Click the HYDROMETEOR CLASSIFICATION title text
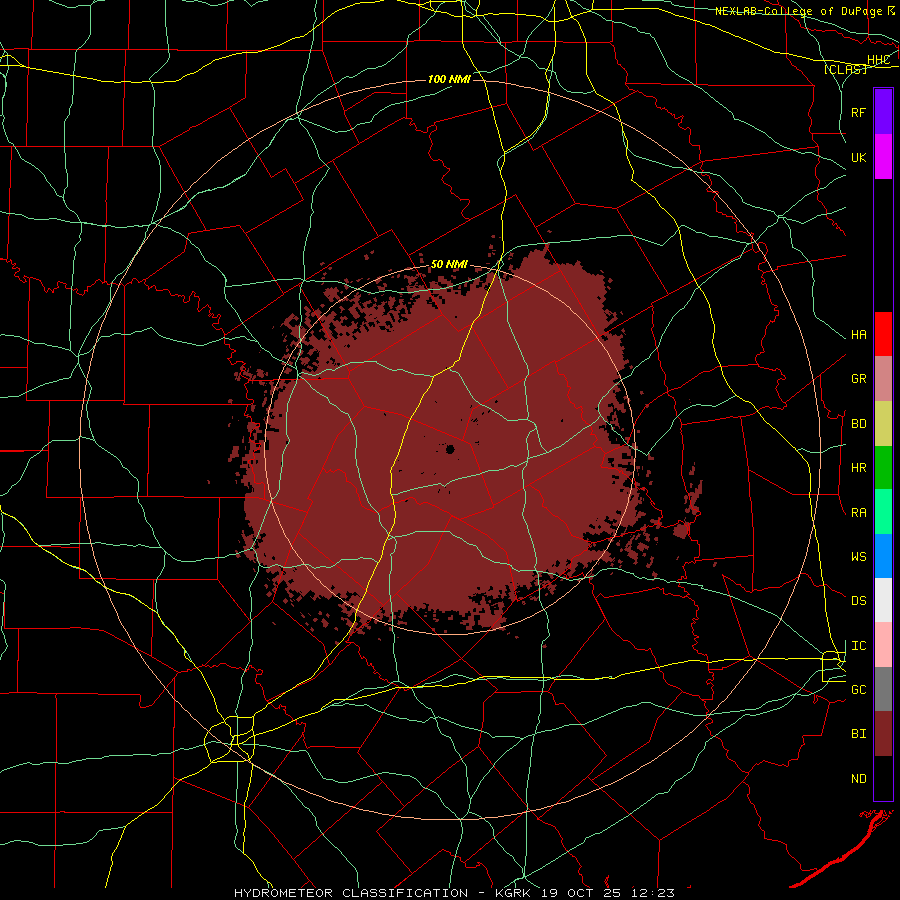This screenshot has width=900, height=900. (x=351, y=893)
